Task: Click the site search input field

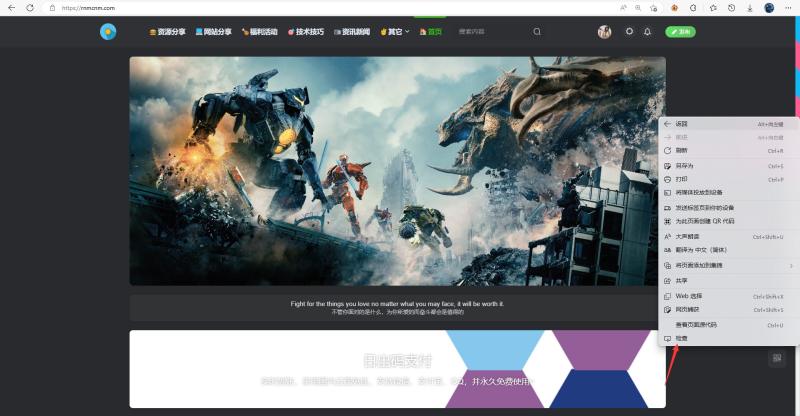Action: pos(492,32)
